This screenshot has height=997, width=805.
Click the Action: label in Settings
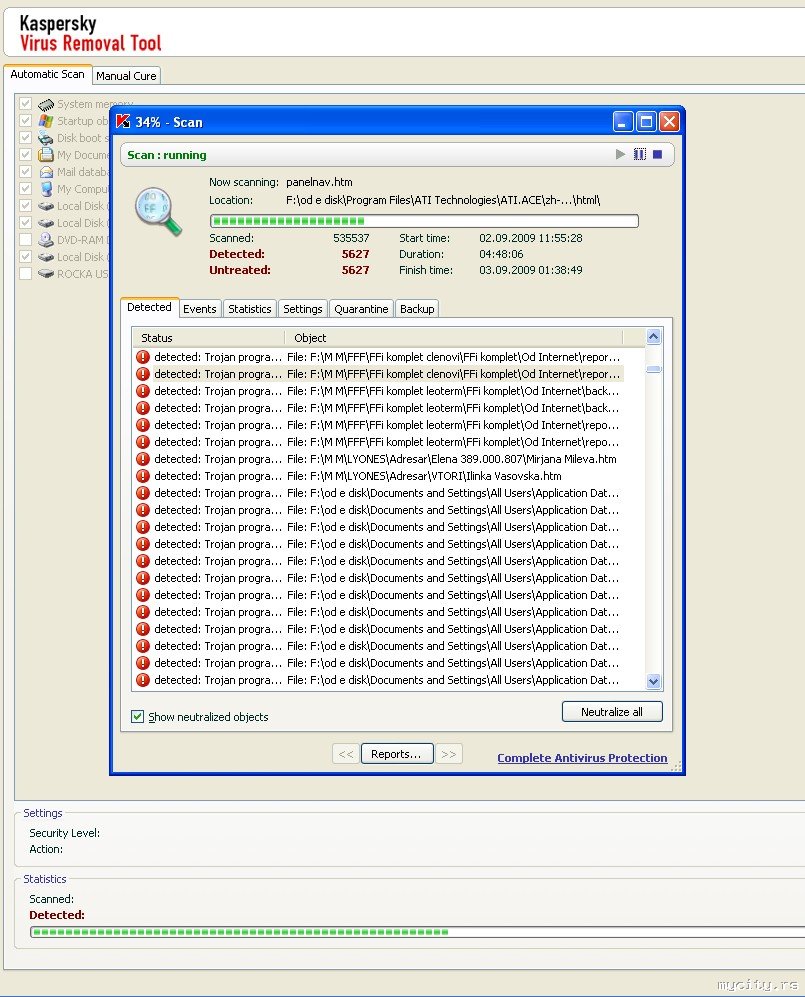pyautogui.click(x=46, y=849)
